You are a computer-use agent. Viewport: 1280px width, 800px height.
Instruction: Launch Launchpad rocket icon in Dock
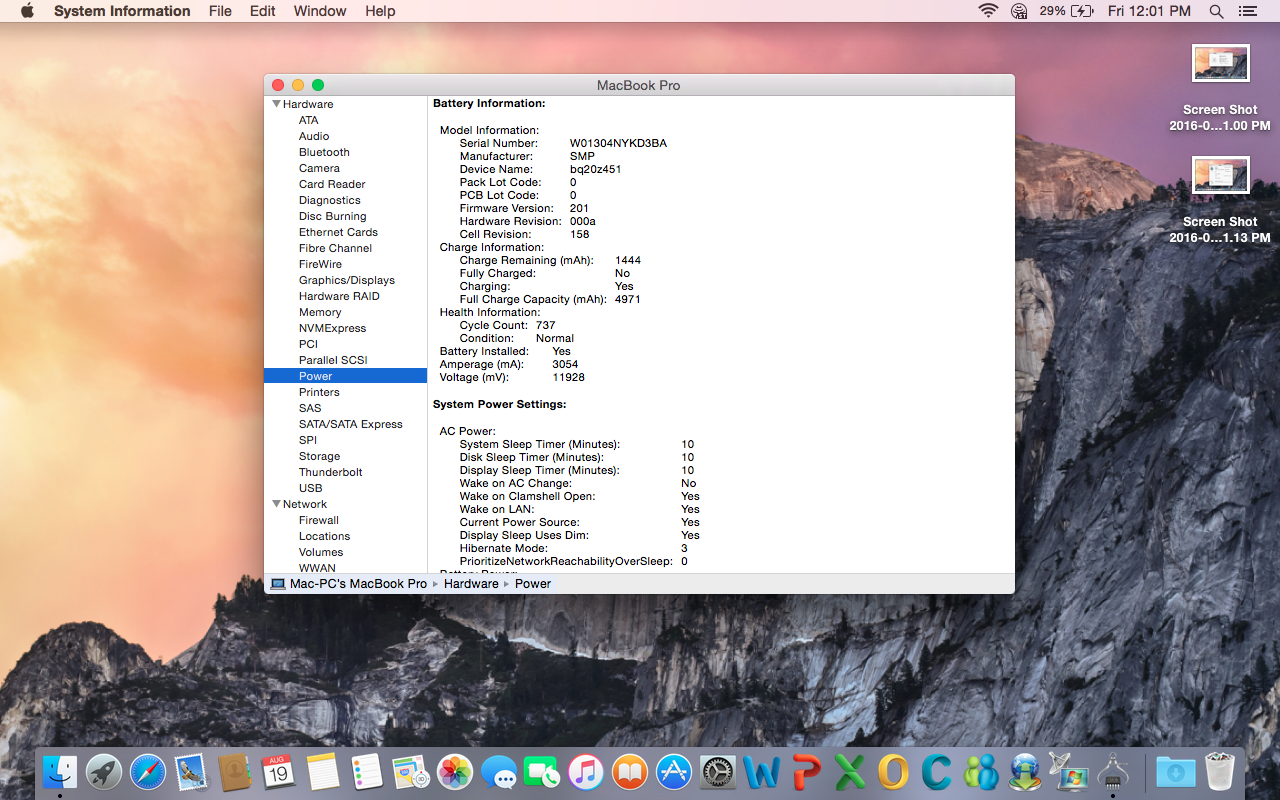[x=104, y=772]
